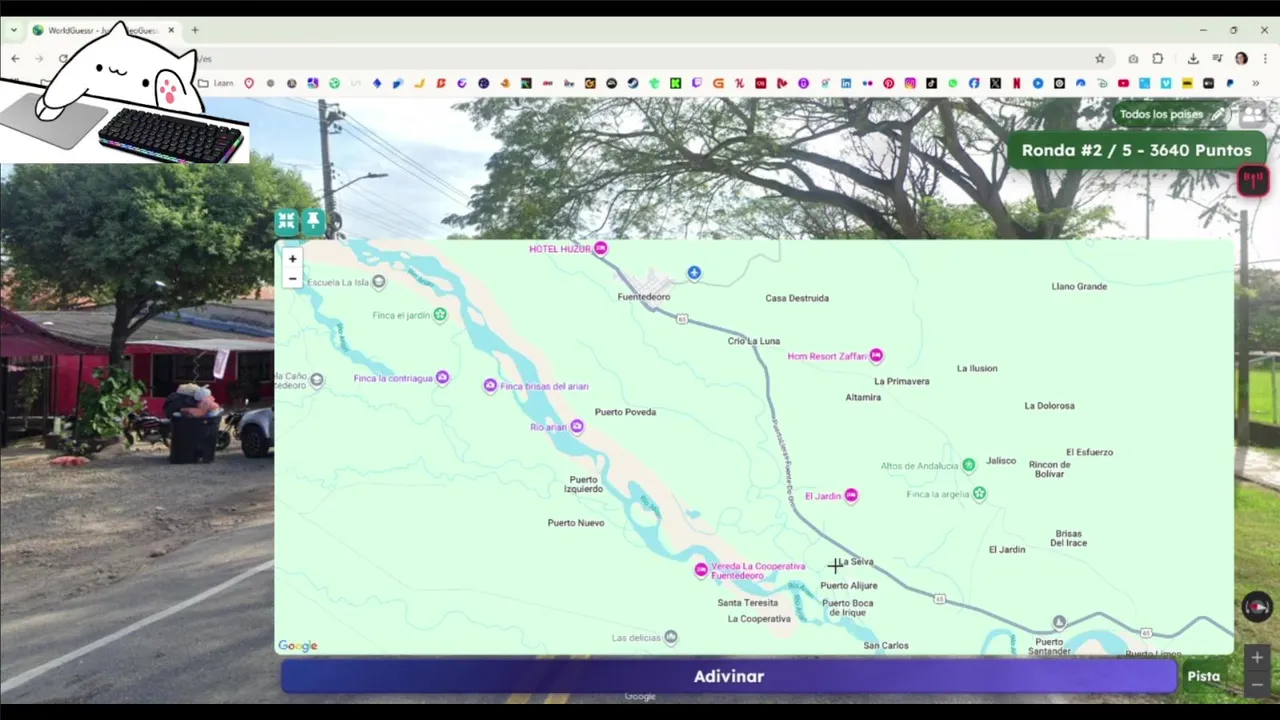Open the Facebook bookmark
The width and height of the screenshot is (1280, 720).
[974, 83]
